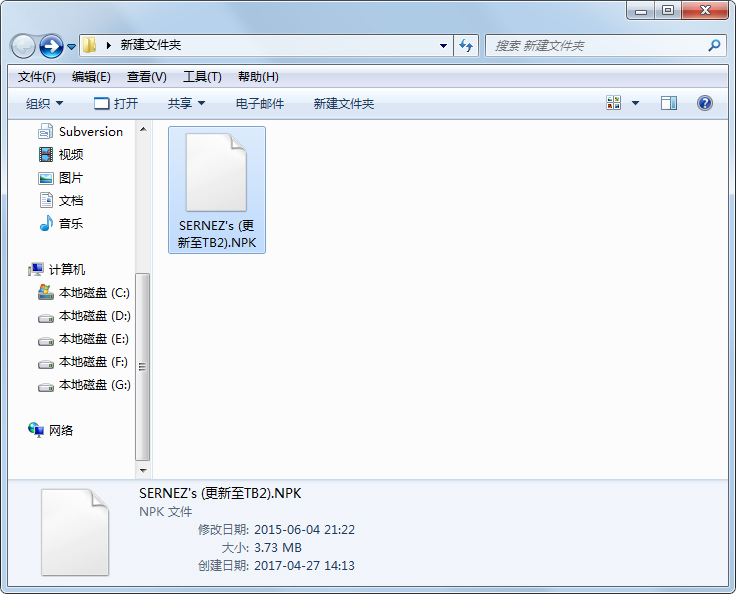
Task: Toggle the preview pane icon
Action: click(x=669, y=103)
